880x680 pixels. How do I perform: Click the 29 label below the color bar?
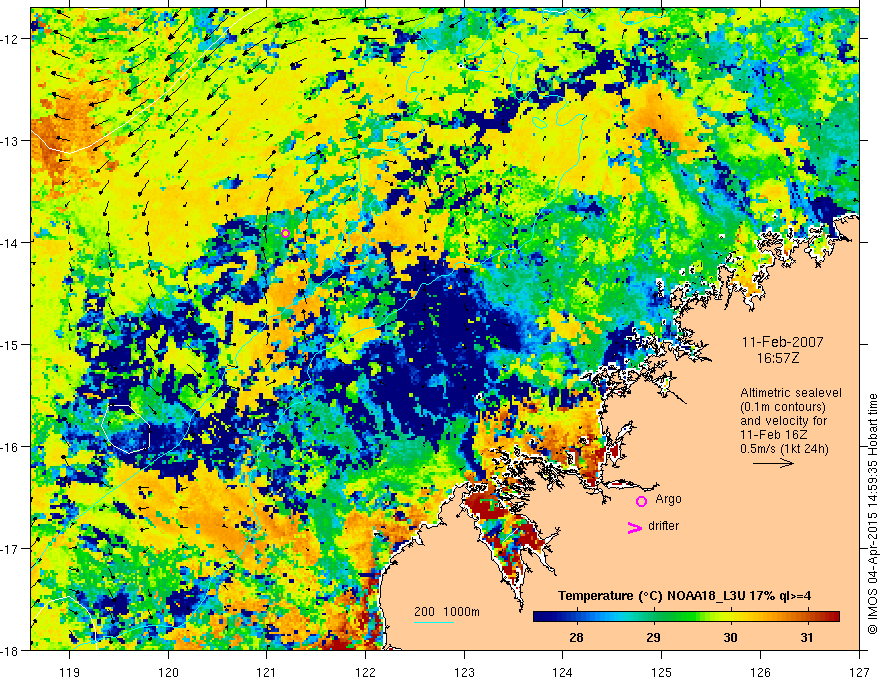pyautogui.click(x=653, y=638)
